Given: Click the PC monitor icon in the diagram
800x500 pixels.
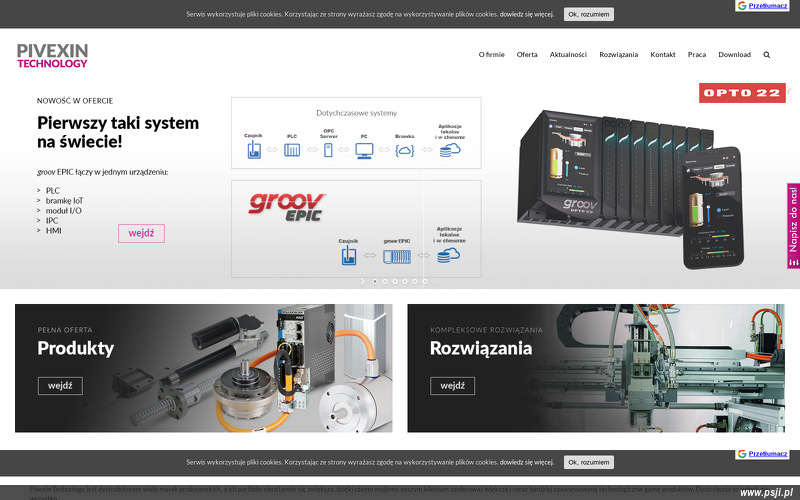Looking at the screenshot, I should point(364,151).
